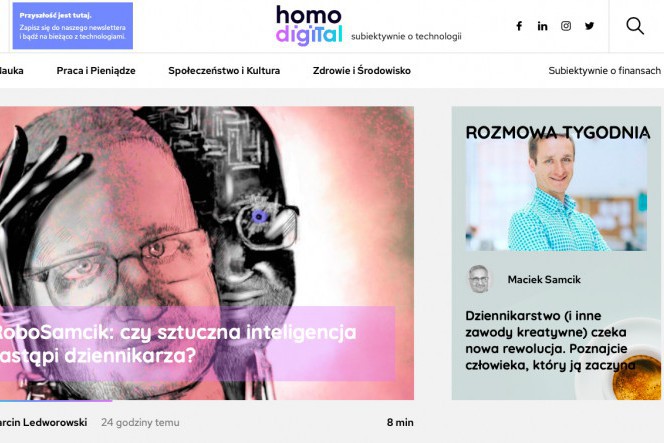Click the ROZMOWA TYGODNIA heading
Image resolution: width=664 pixels, height=443 pixels.
coord(558,133)
